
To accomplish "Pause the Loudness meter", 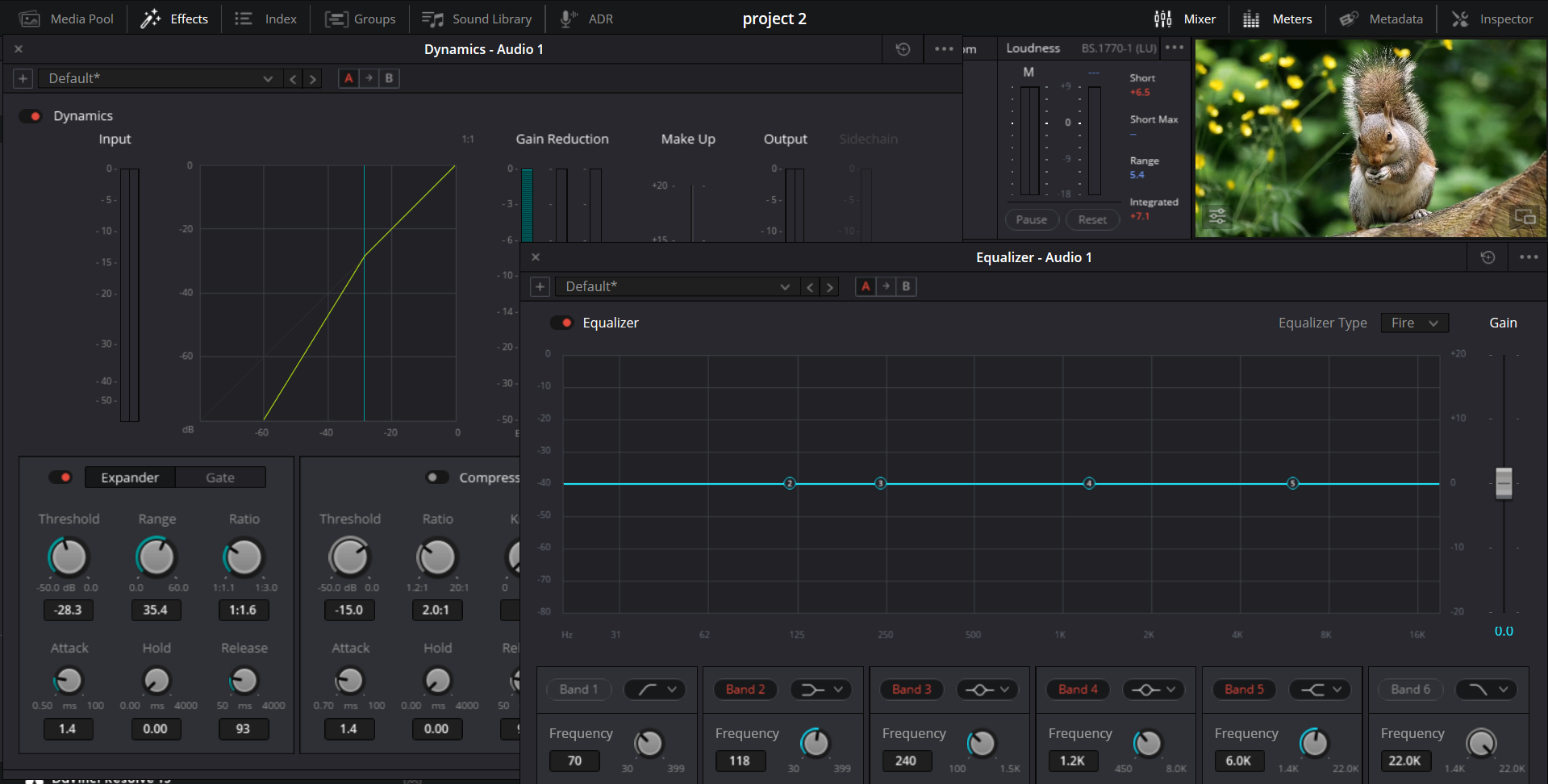I will pos(1032,219).
